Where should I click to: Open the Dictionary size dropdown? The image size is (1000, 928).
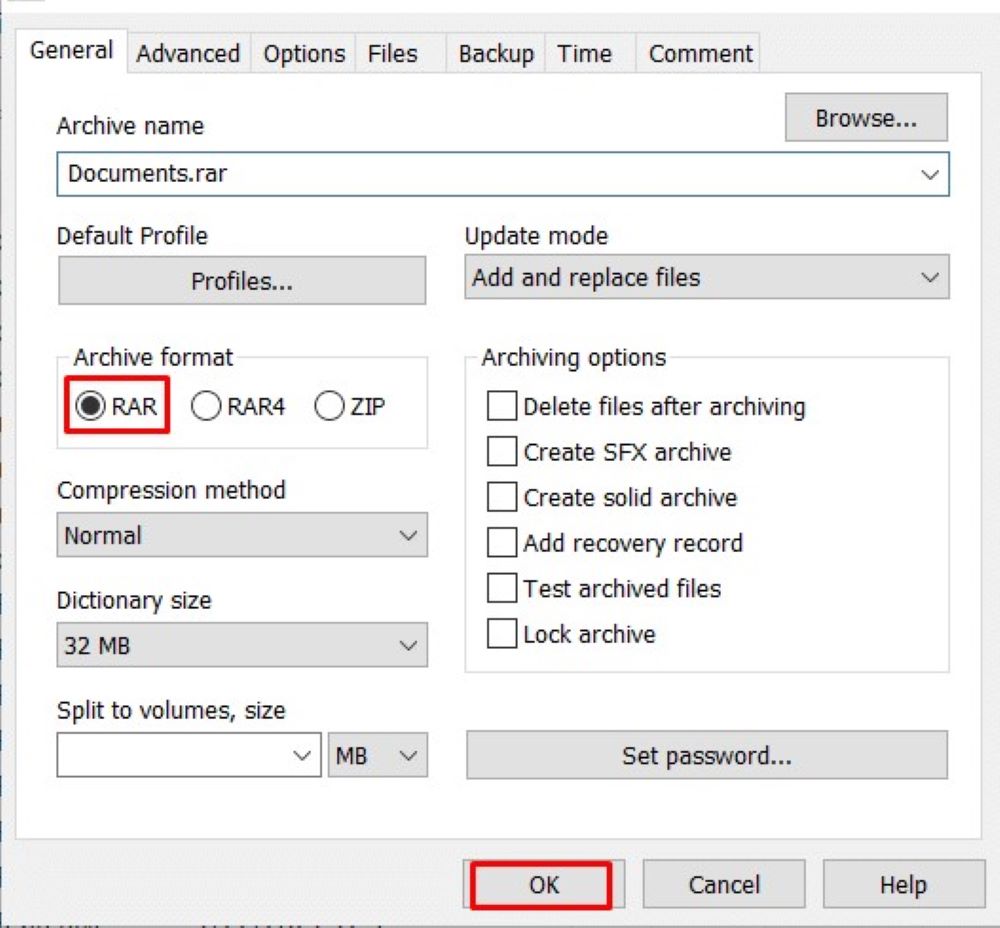242,646
